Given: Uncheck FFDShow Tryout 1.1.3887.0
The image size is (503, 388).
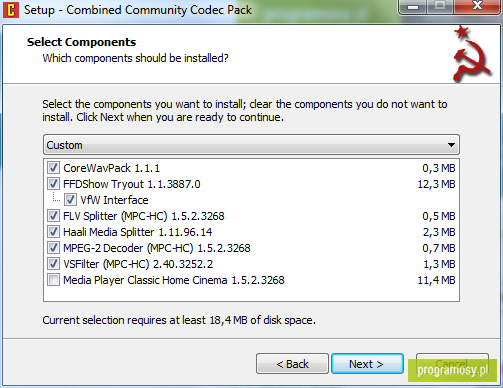Looking at the screenshot, I should click(x=53, y=184).
